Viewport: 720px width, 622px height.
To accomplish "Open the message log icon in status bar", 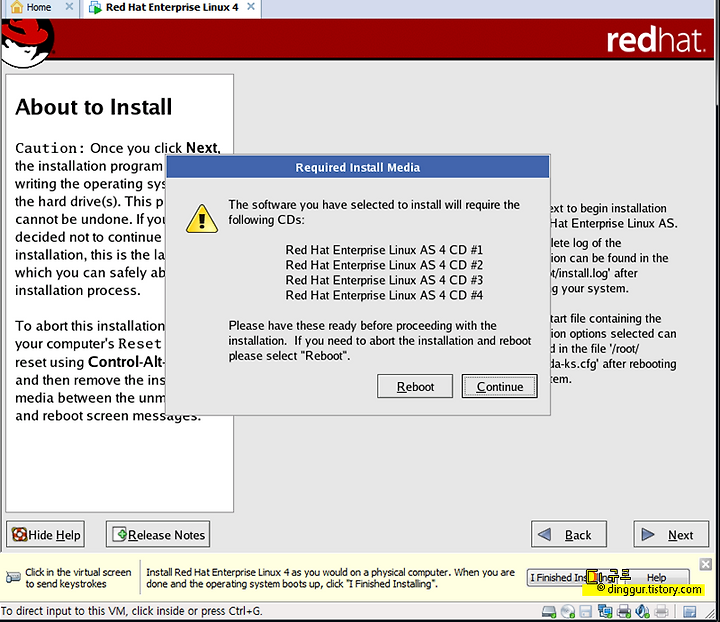I will 690,611.
